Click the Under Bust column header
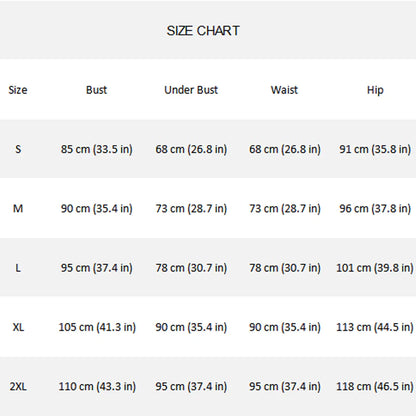Screen dimensions: 416x416 pyautogui.click(x=191, y=90)
